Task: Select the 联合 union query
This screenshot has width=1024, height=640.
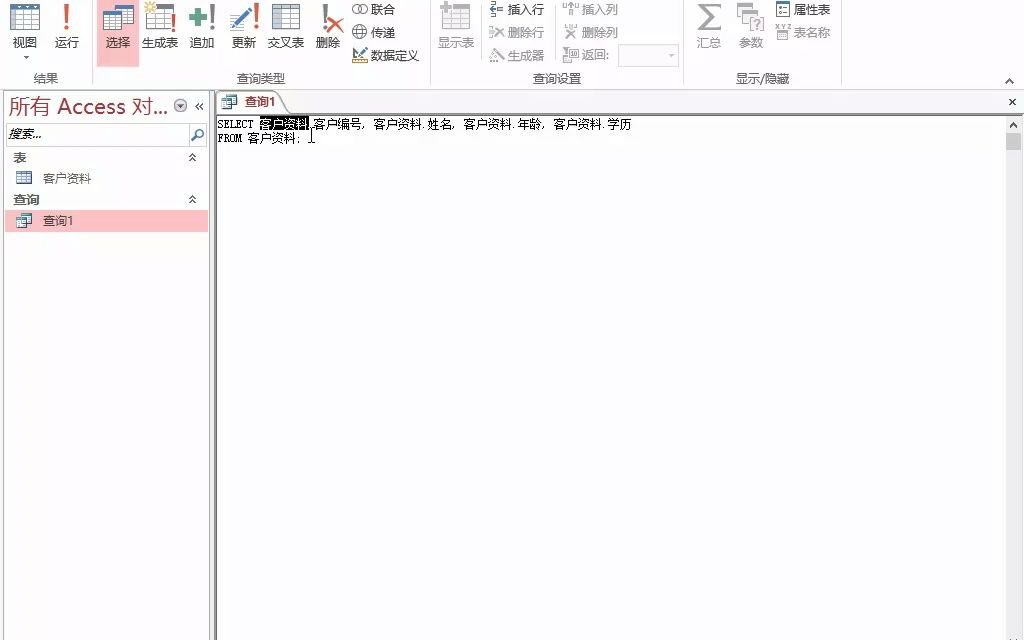Action: (x=374, y=10)
